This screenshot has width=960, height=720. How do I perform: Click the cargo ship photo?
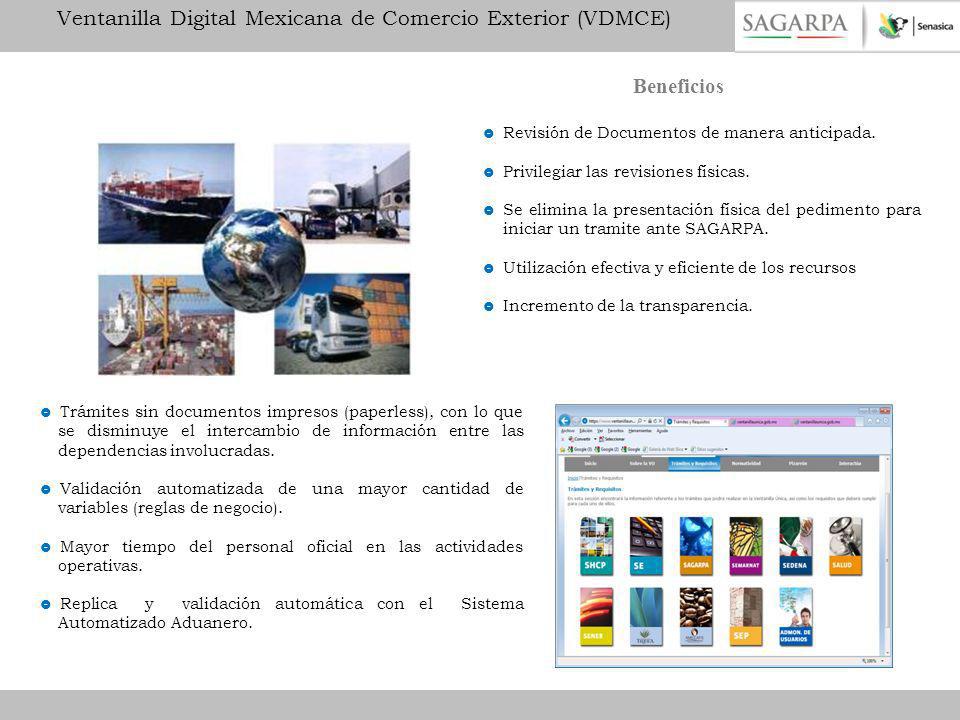pos(166,193)
